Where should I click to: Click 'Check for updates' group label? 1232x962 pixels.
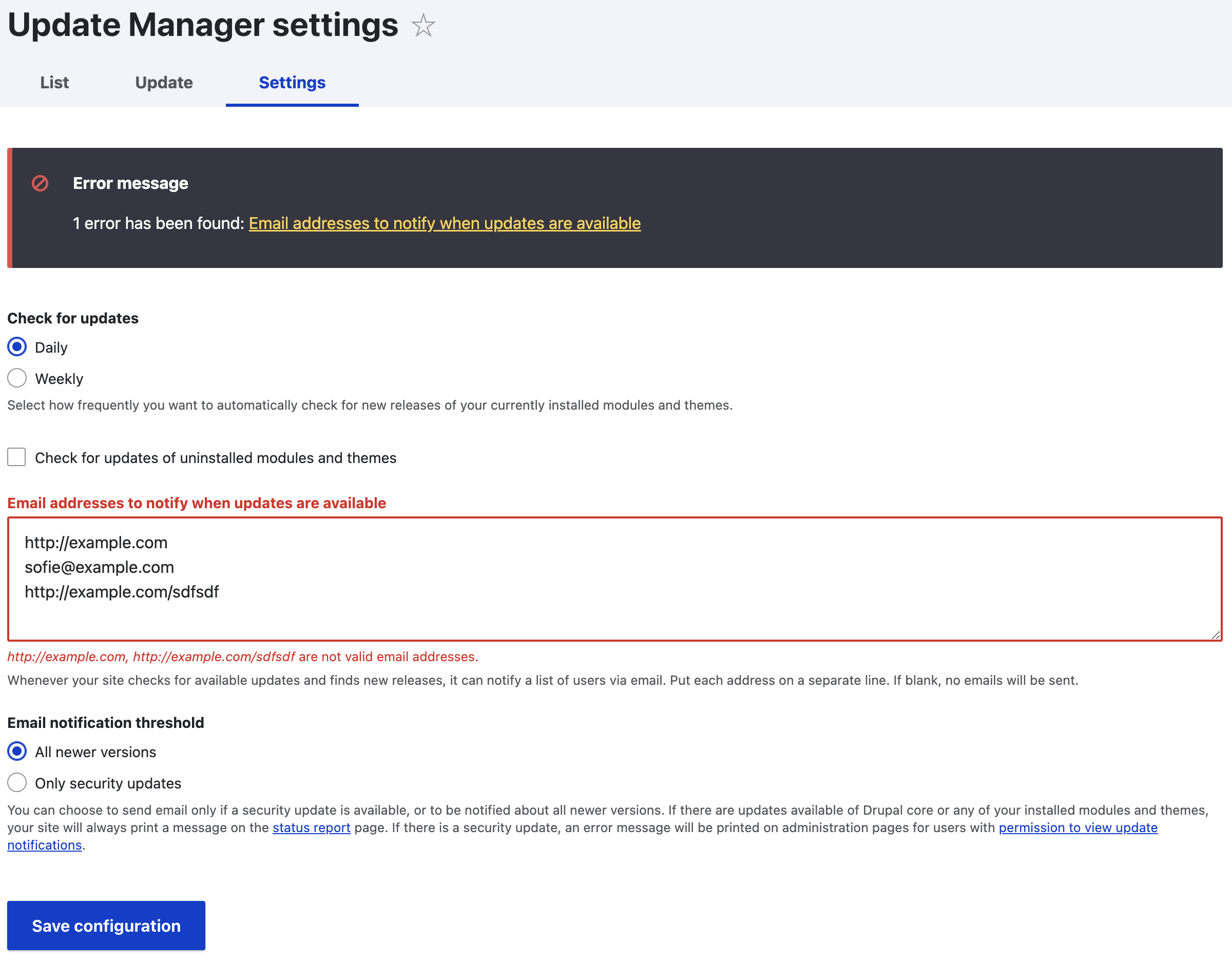pyautogui.click(x=73, y=318)
